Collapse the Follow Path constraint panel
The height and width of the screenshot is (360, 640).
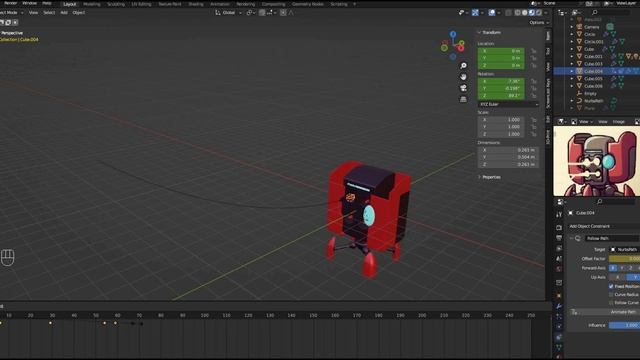[x=571, y=238]
